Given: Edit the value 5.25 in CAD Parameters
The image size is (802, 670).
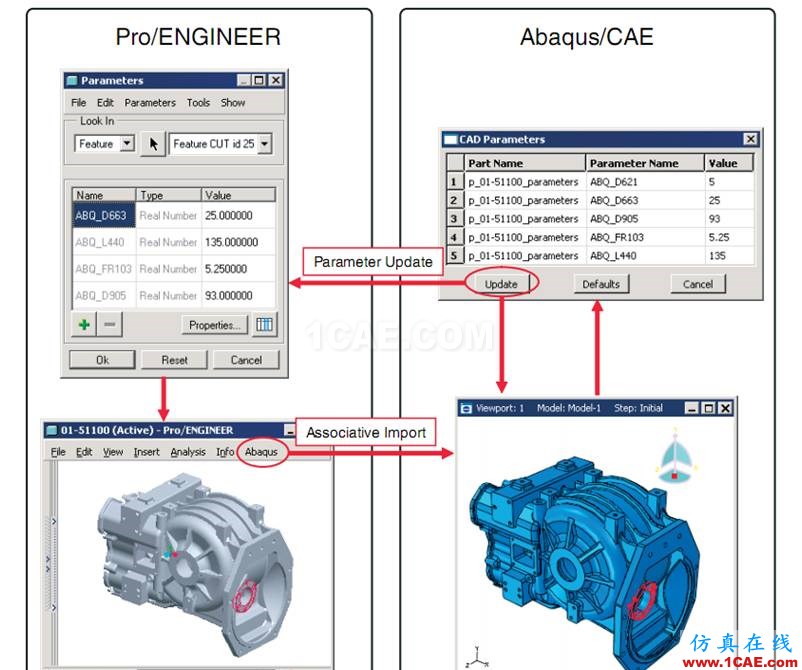Looking at the screenshot, I should click(x=729, y=237).
